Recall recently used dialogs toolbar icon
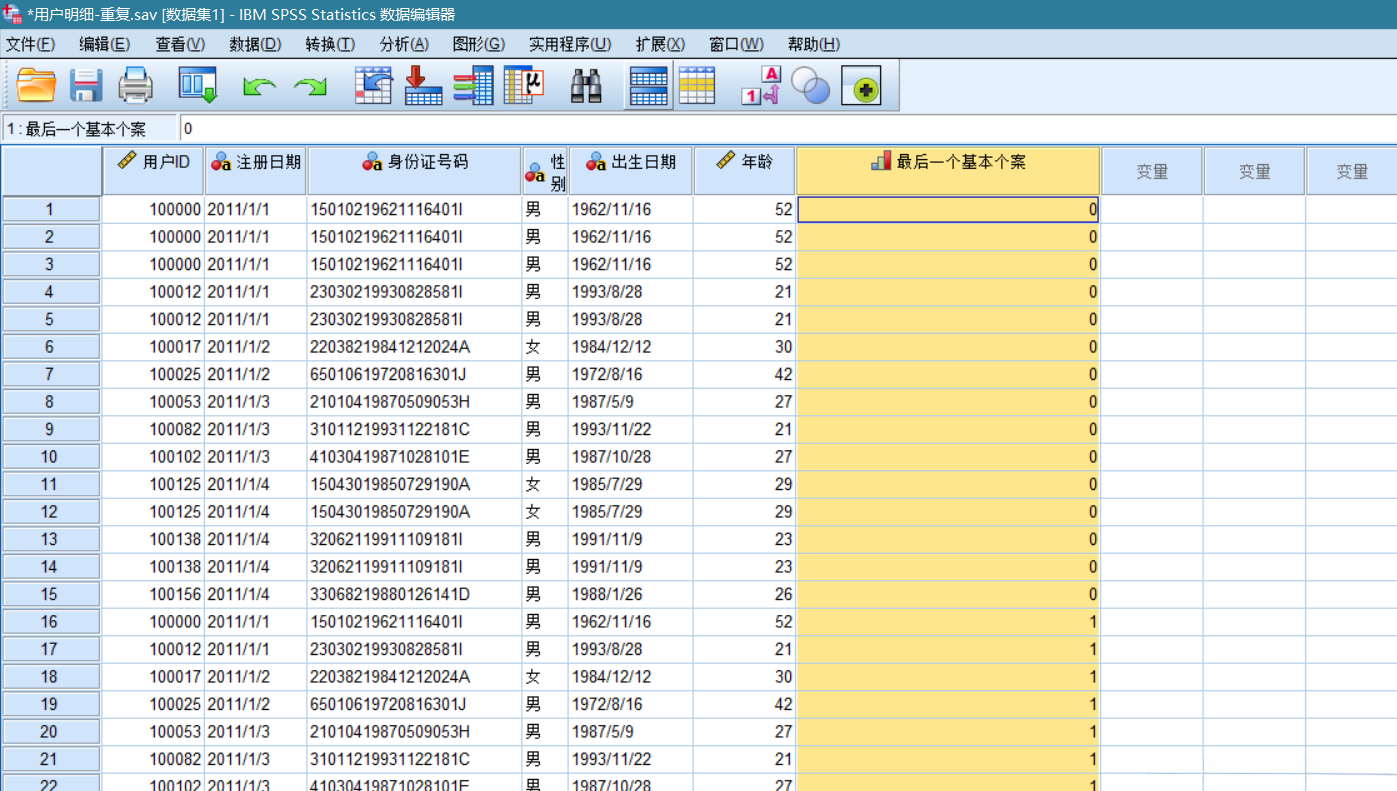 pos(198,86)
